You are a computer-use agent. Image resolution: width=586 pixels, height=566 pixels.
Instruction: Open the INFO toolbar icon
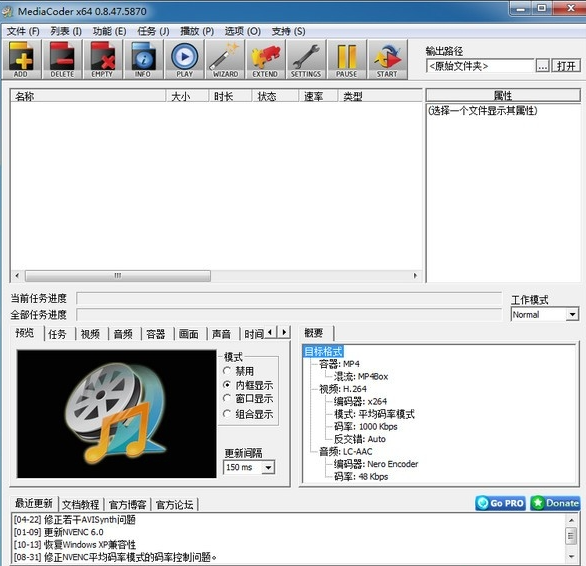(143, 59)
